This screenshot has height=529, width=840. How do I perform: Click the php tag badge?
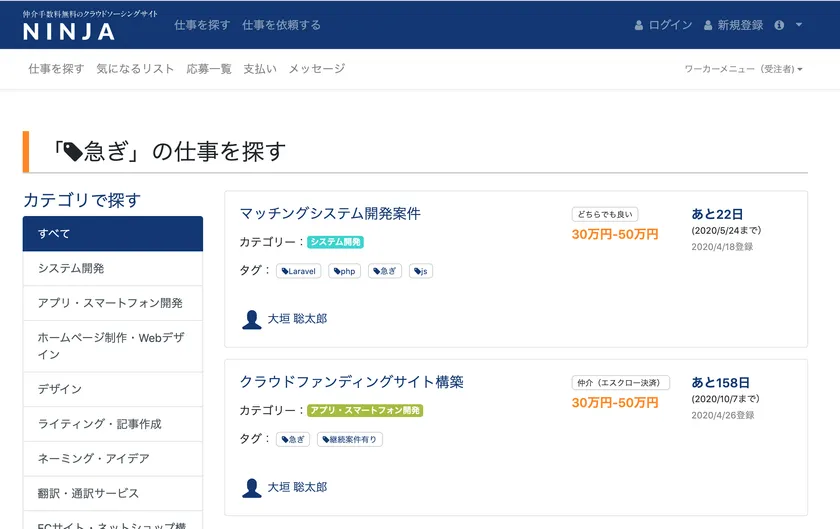click(345, 271)
